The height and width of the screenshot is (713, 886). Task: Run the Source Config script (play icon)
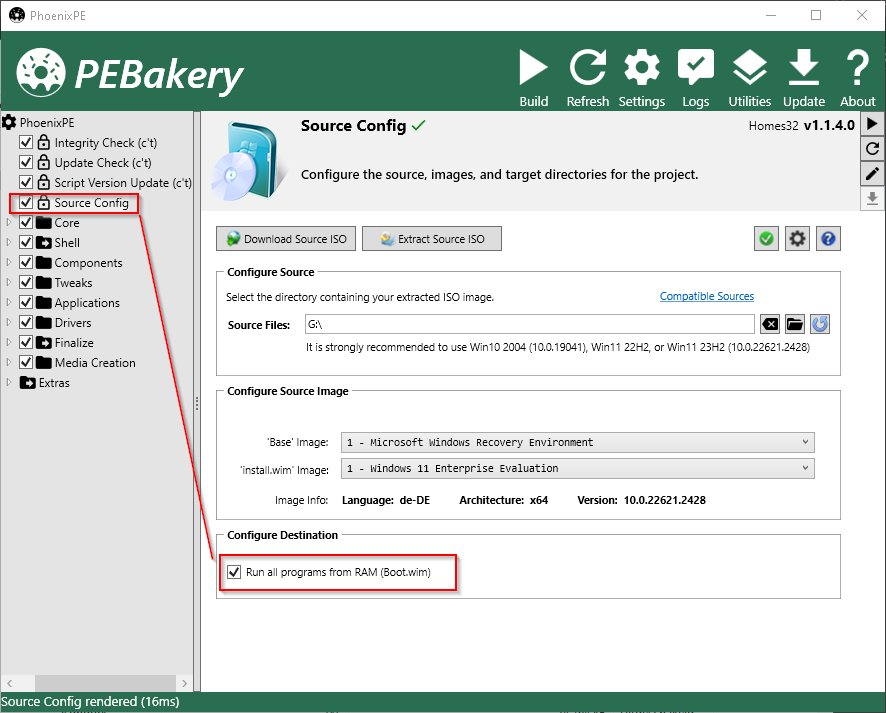872,124
